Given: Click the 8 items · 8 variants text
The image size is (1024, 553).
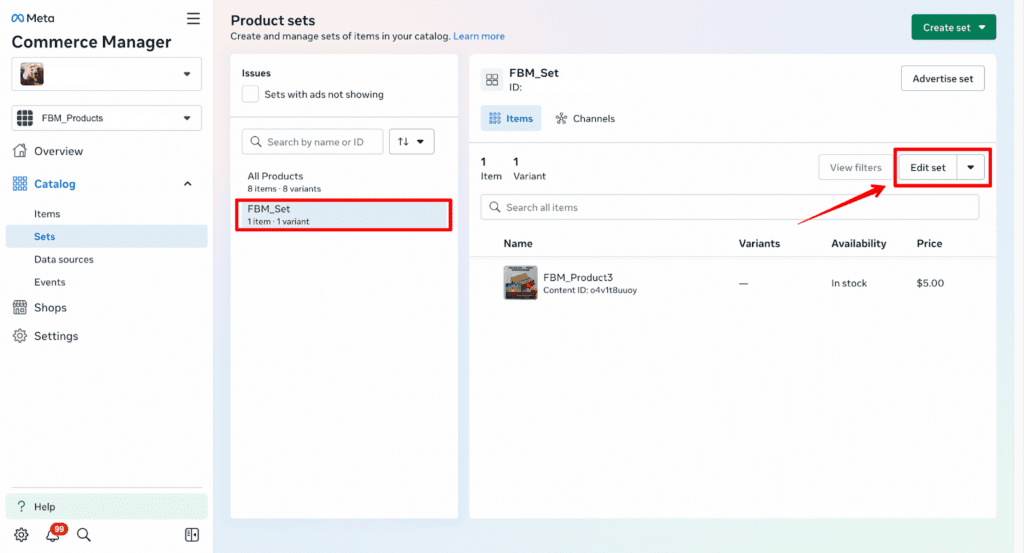Looking at the screenshot, I should click(284, 189).
